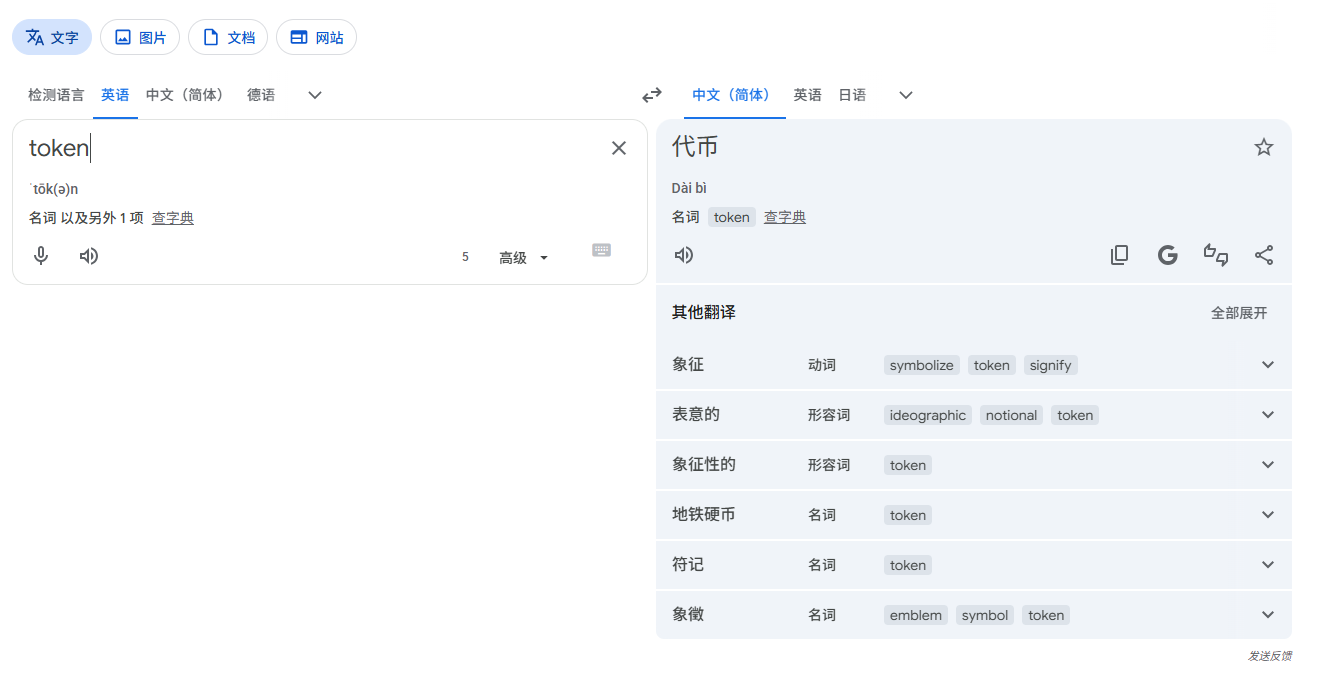1336x690 pixels.
Task: Open the 高级 dropdown
Action: coord(524,258)
